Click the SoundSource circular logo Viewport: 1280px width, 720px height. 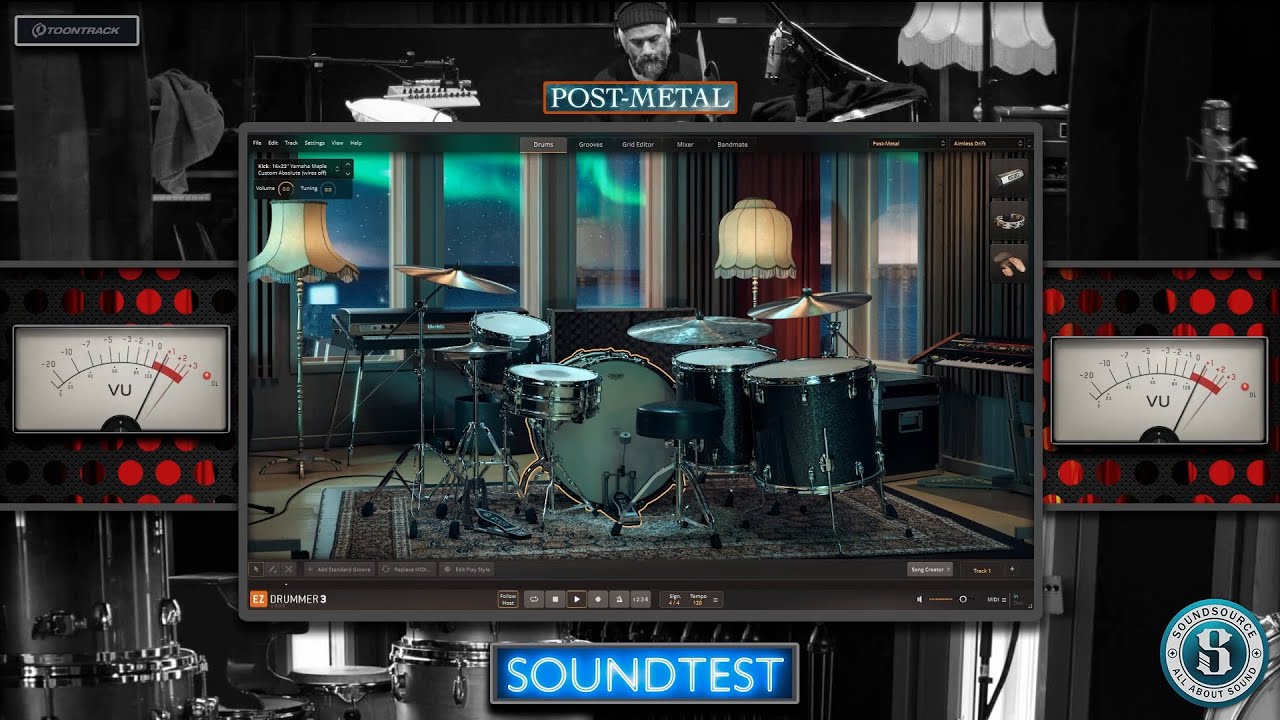pyautogui.click(x=1213, y=652)
